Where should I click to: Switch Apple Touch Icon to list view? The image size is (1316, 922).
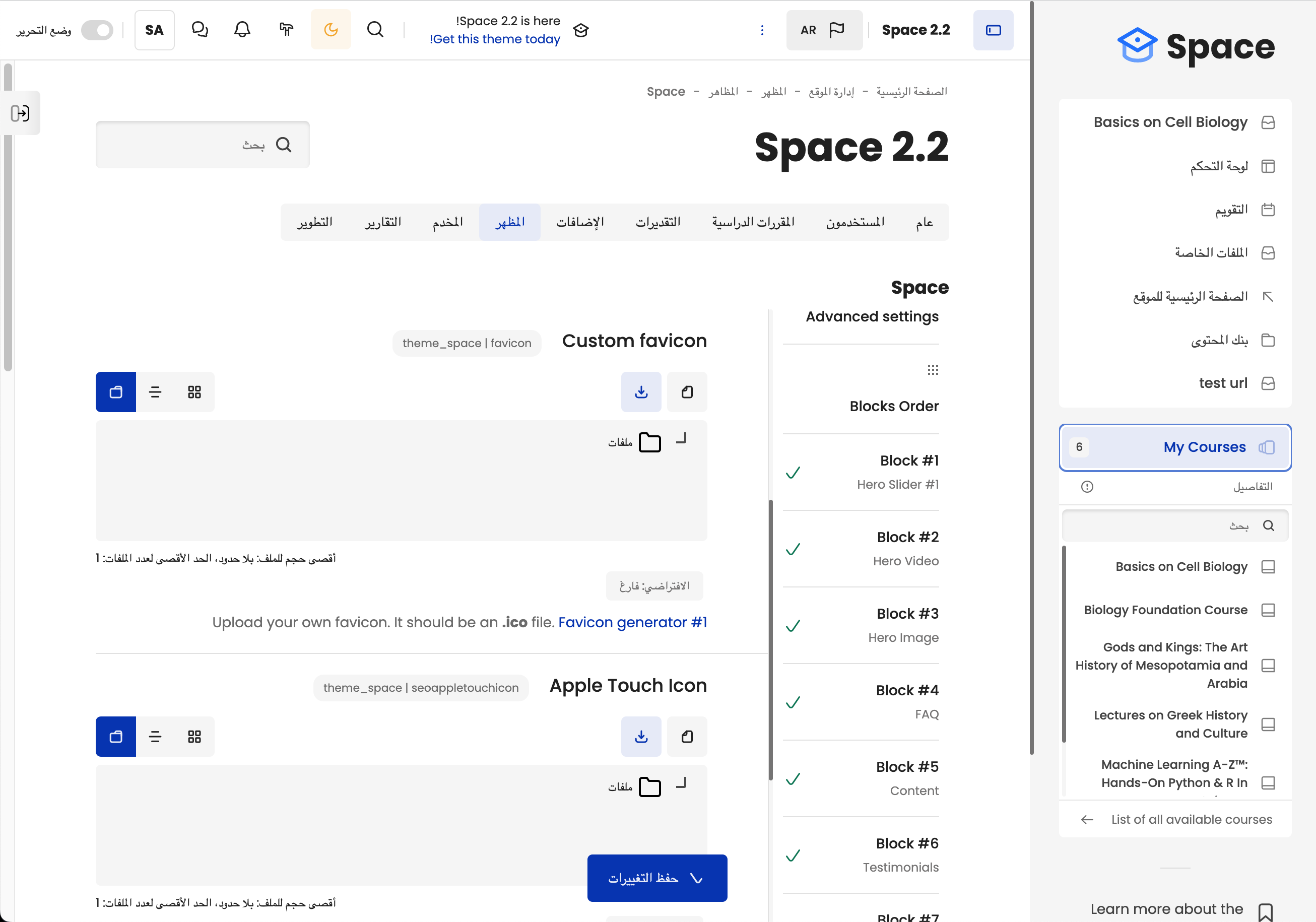tap(155, 736)
